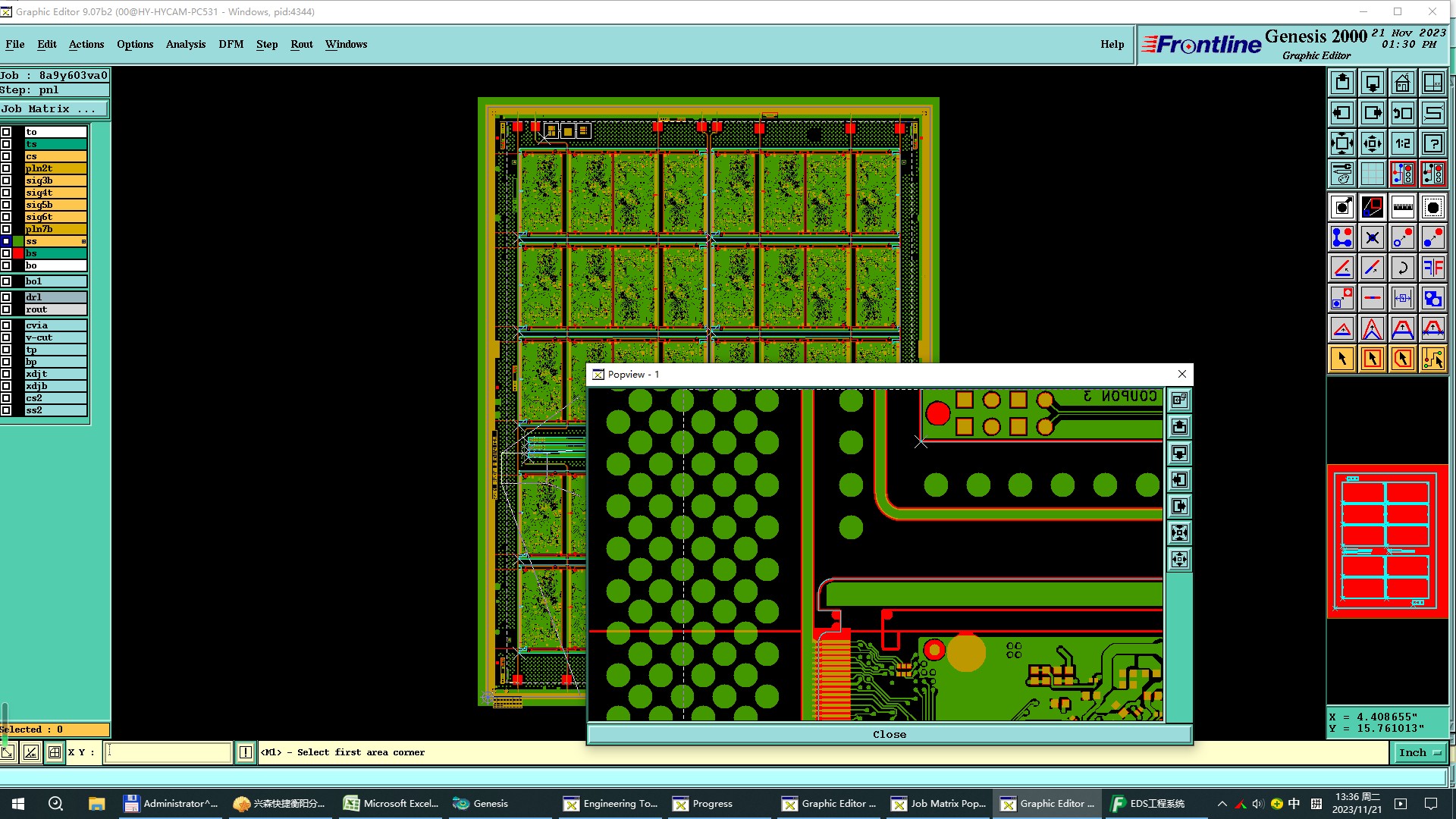Click the pan right icon

point(1373,113)
